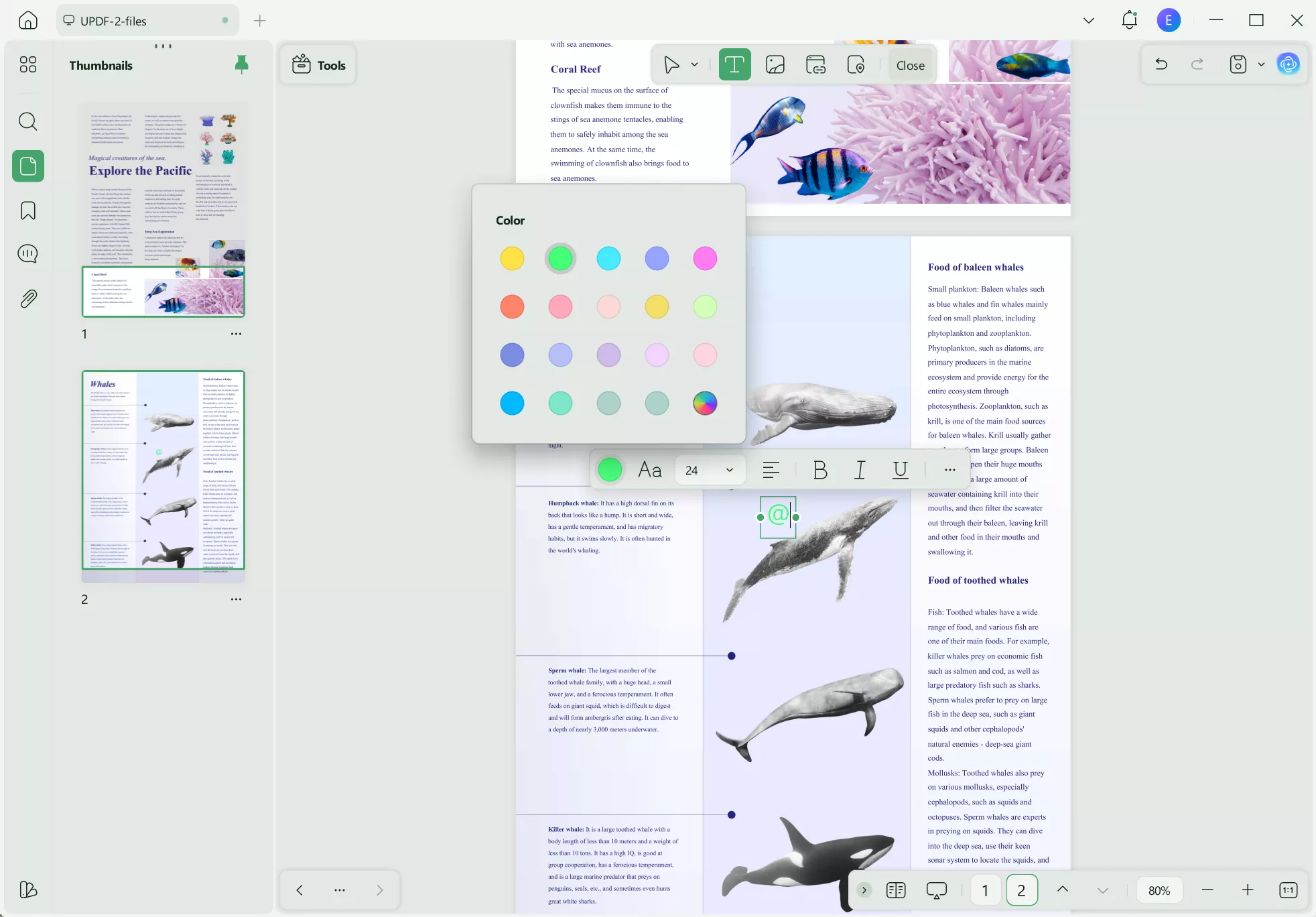Close the annotation toolbar
1316x917 pixels.
coord(910,64)
